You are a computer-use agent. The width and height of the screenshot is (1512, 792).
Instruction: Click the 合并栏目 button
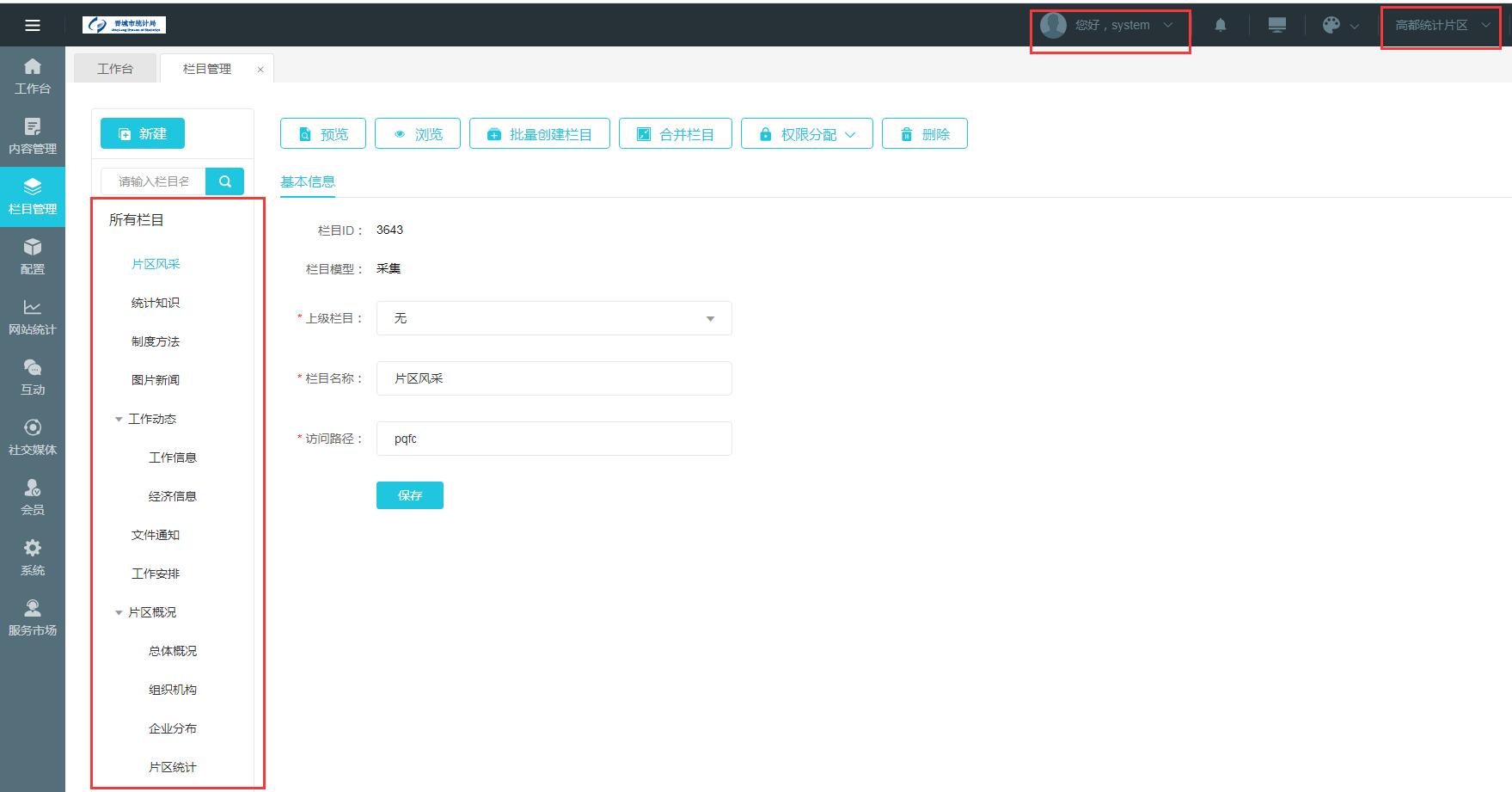click(676, 134)
